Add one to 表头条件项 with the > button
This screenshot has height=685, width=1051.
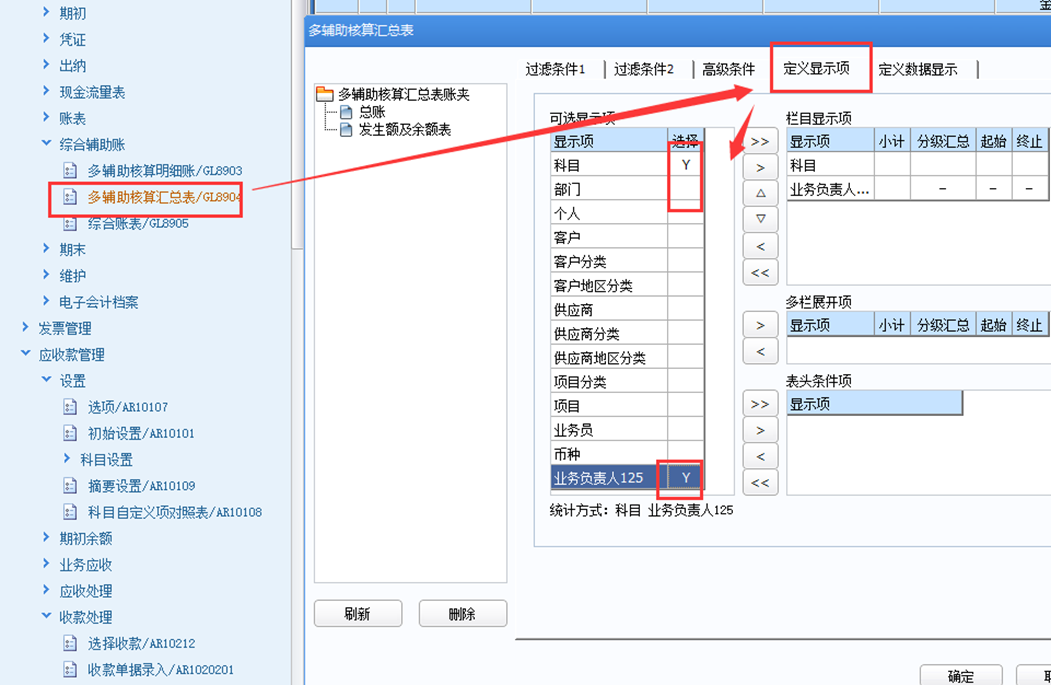coord(760,430)
